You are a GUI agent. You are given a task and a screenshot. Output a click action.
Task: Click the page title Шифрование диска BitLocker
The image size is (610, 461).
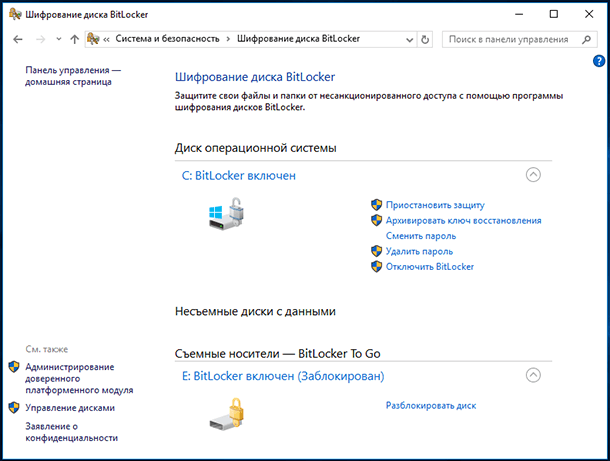point(255,77)
